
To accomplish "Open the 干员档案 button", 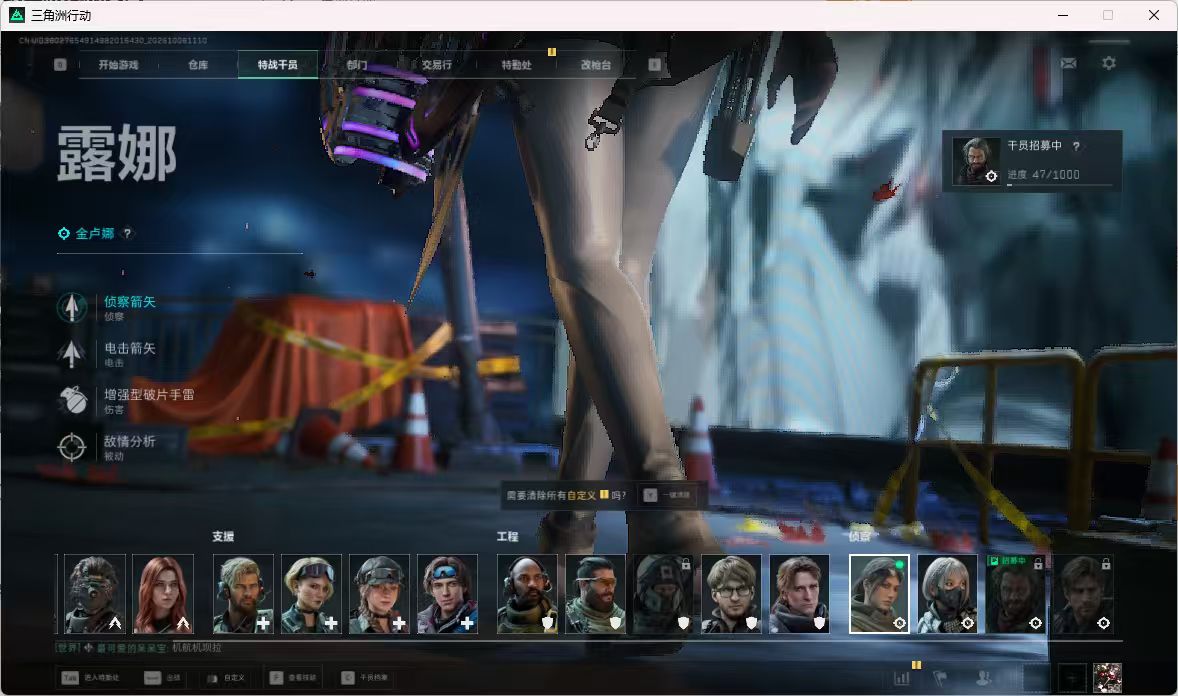I will [x=365, y=678].
